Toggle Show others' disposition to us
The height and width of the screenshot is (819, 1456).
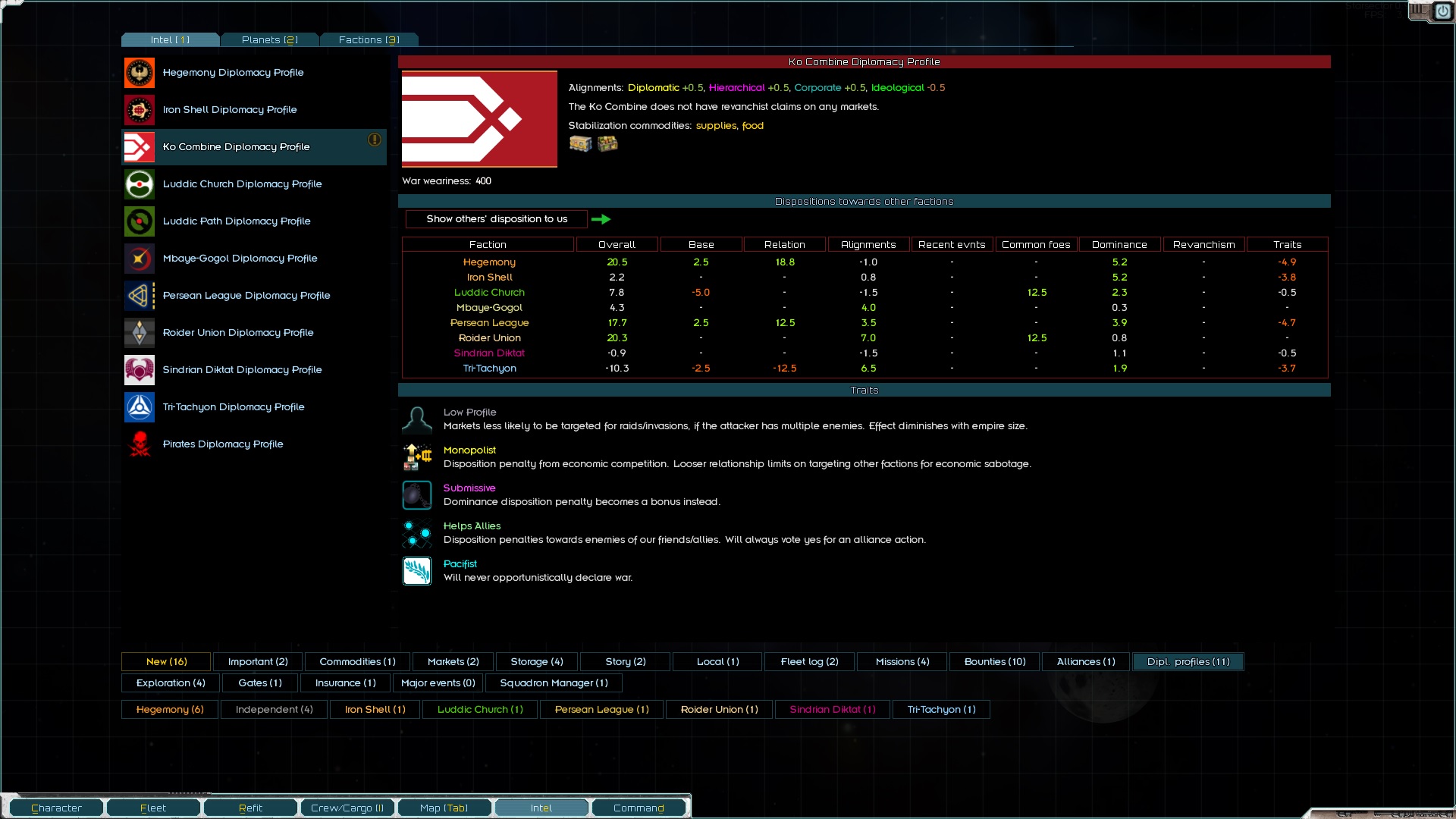click(x=497, y=219)
